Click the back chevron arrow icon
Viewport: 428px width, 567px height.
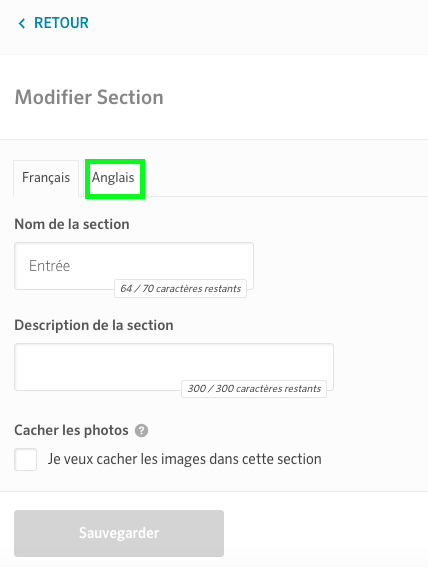coord(22,24)
